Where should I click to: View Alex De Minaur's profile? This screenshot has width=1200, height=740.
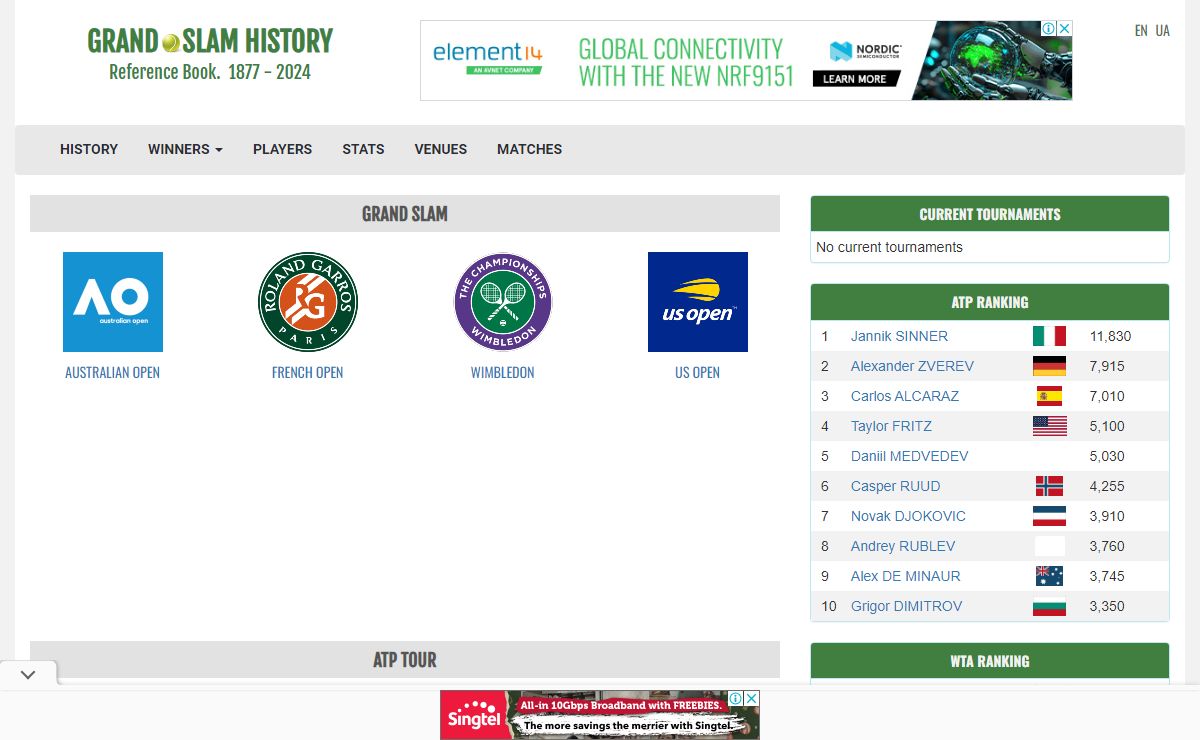(x=906, y=576)
